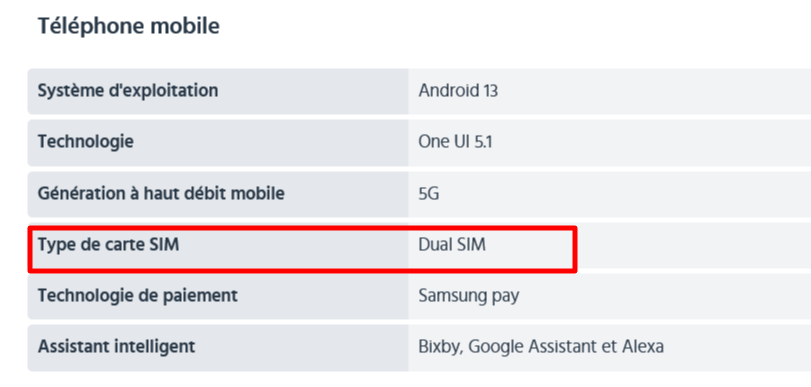The image size is (811, 387).
Task: Select 'Génération à haut débit mobile' label
Action: tap(161, 194)
